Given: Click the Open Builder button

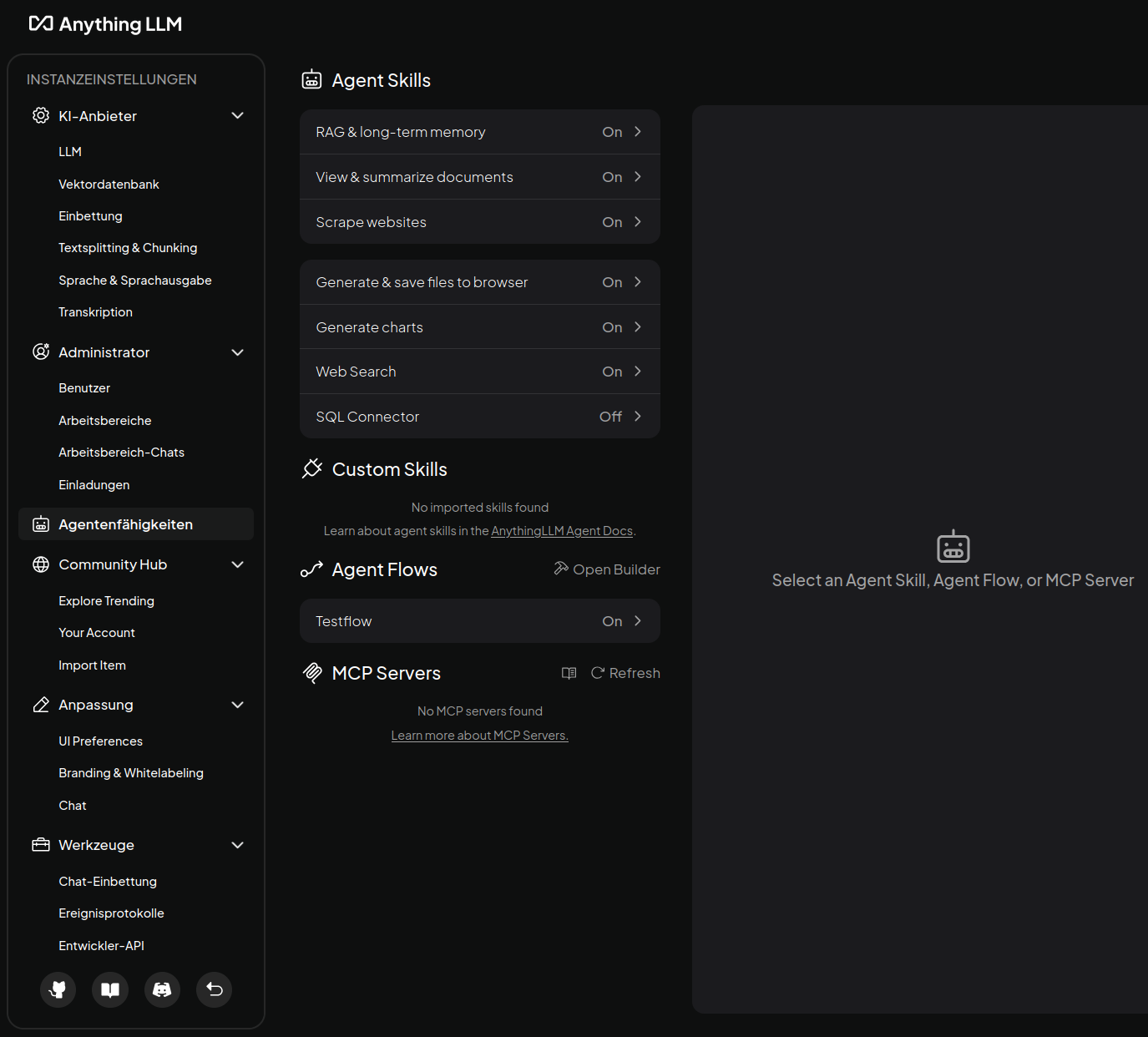Looking at the screenshot, I should (607, 569).
